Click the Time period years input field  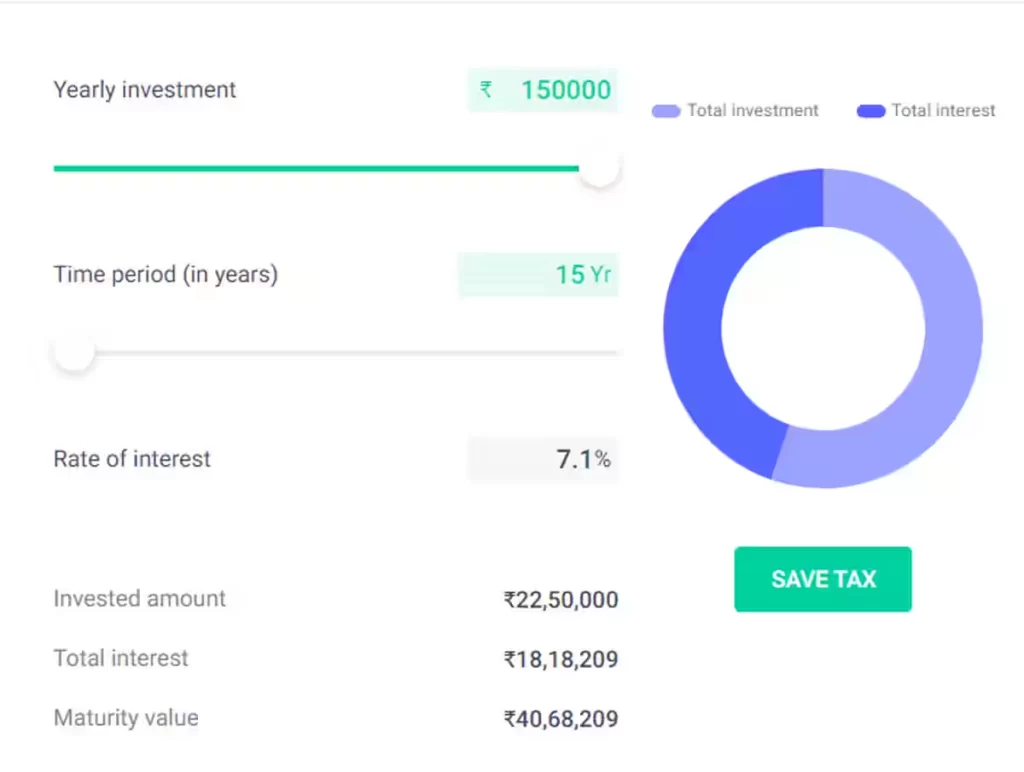tap(538, 274)
